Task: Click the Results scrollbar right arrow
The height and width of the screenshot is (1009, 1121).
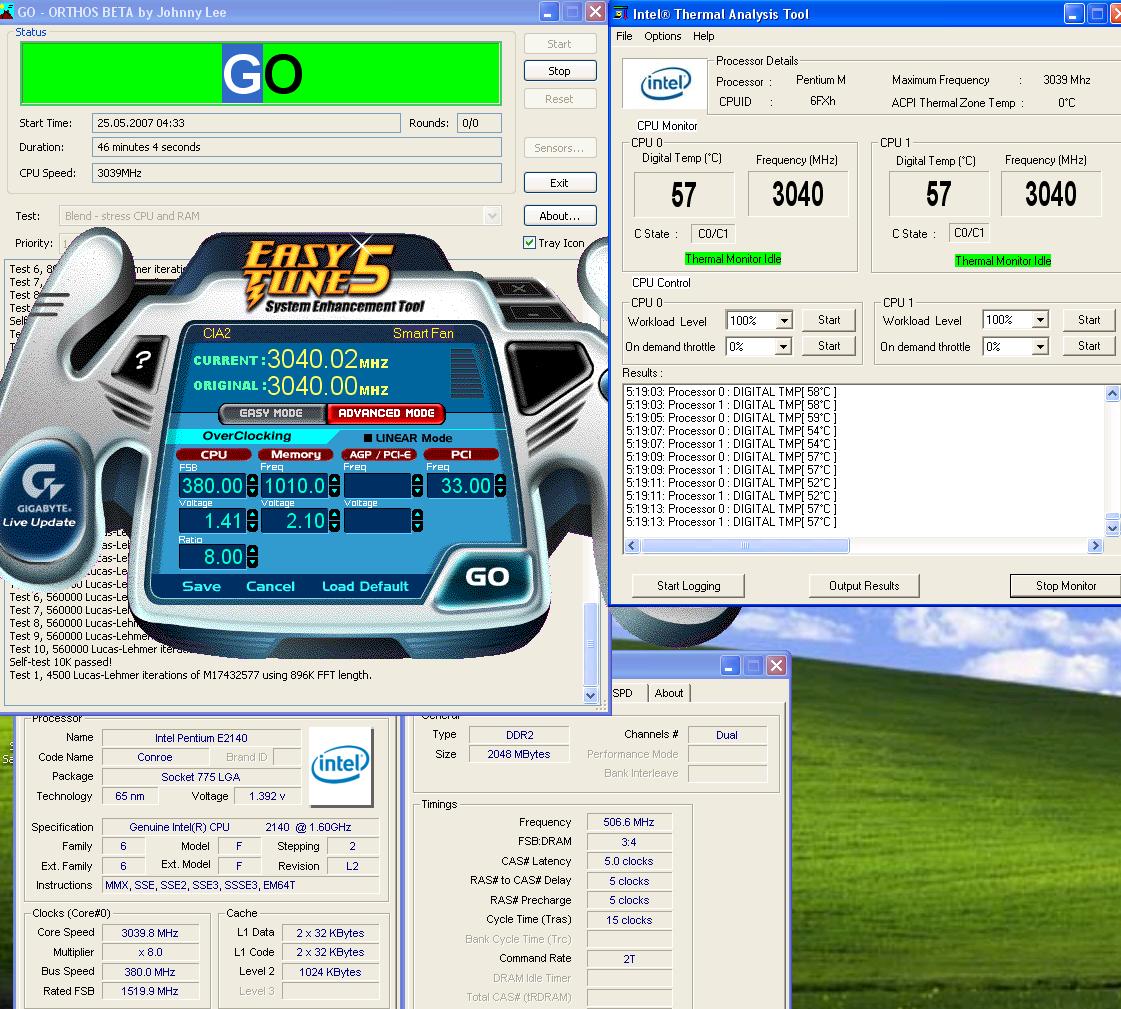Action: [x=1095, y=546]
